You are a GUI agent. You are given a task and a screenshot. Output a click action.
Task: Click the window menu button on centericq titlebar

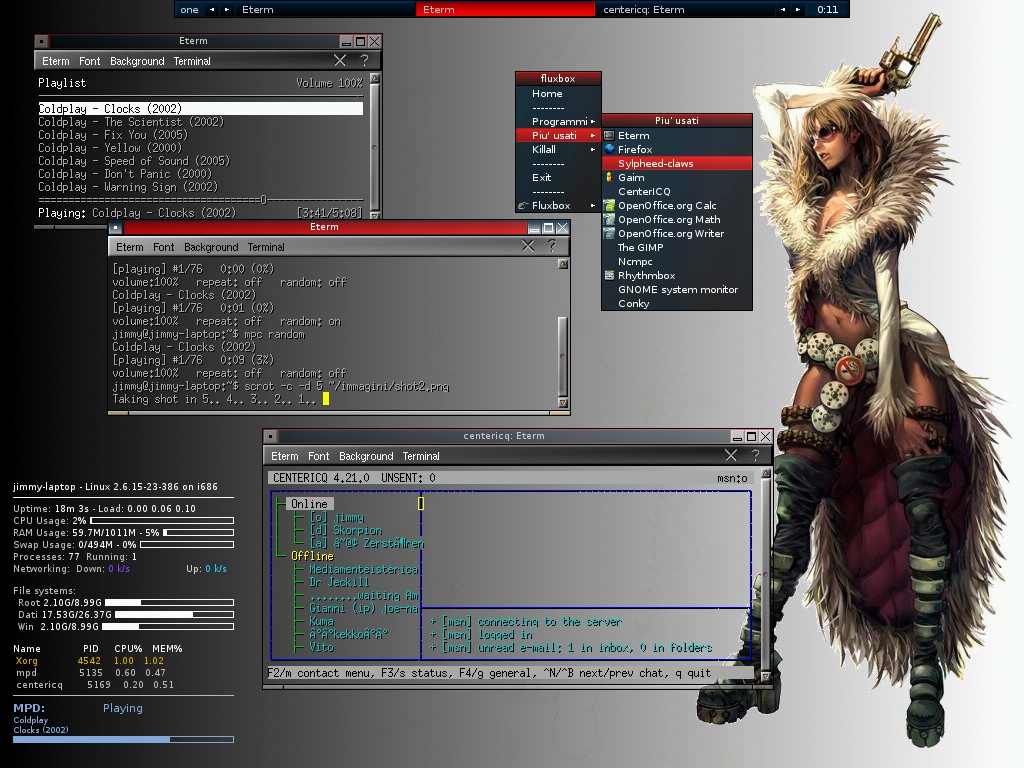point(270,436)
